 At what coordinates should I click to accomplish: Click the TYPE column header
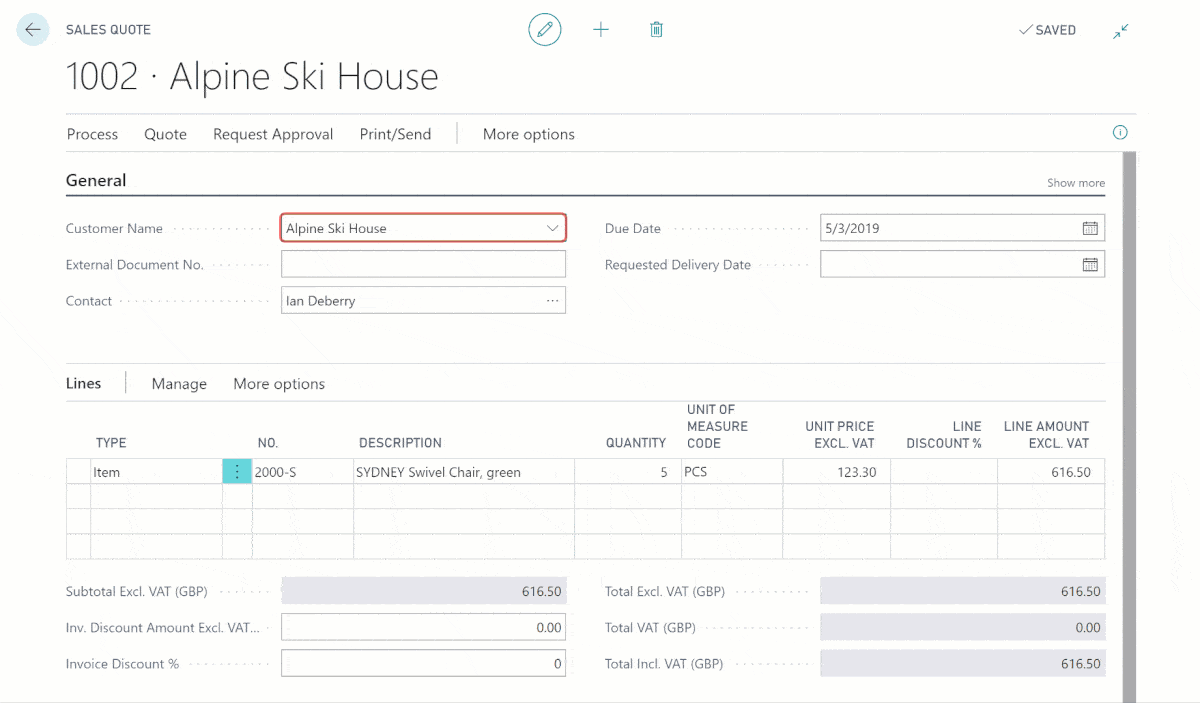(111, 443)
